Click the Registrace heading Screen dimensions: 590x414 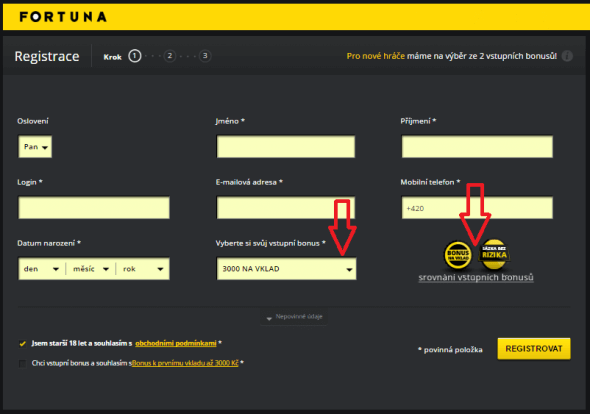point(47,56)
